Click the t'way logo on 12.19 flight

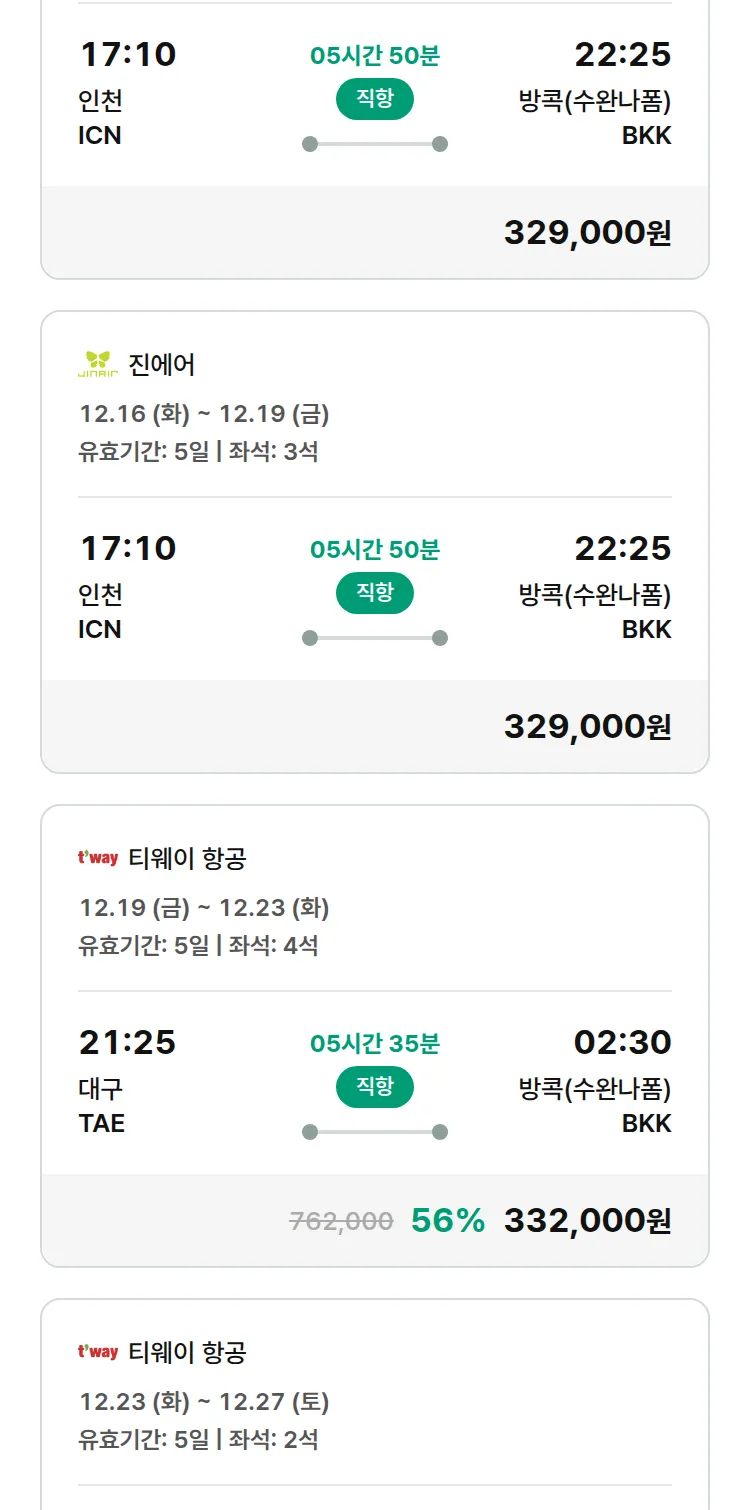(98, 858)
